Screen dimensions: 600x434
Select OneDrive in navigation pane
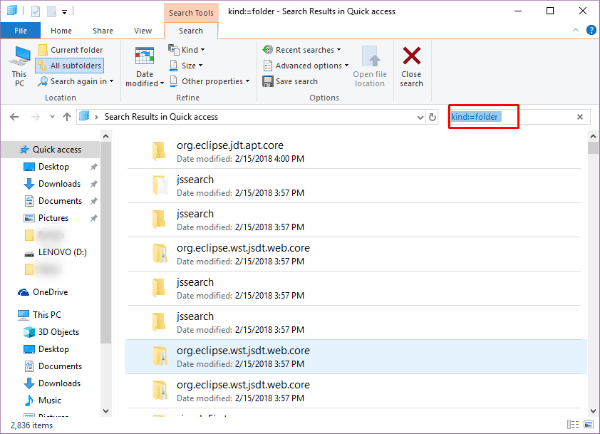[x=50, y=292]
